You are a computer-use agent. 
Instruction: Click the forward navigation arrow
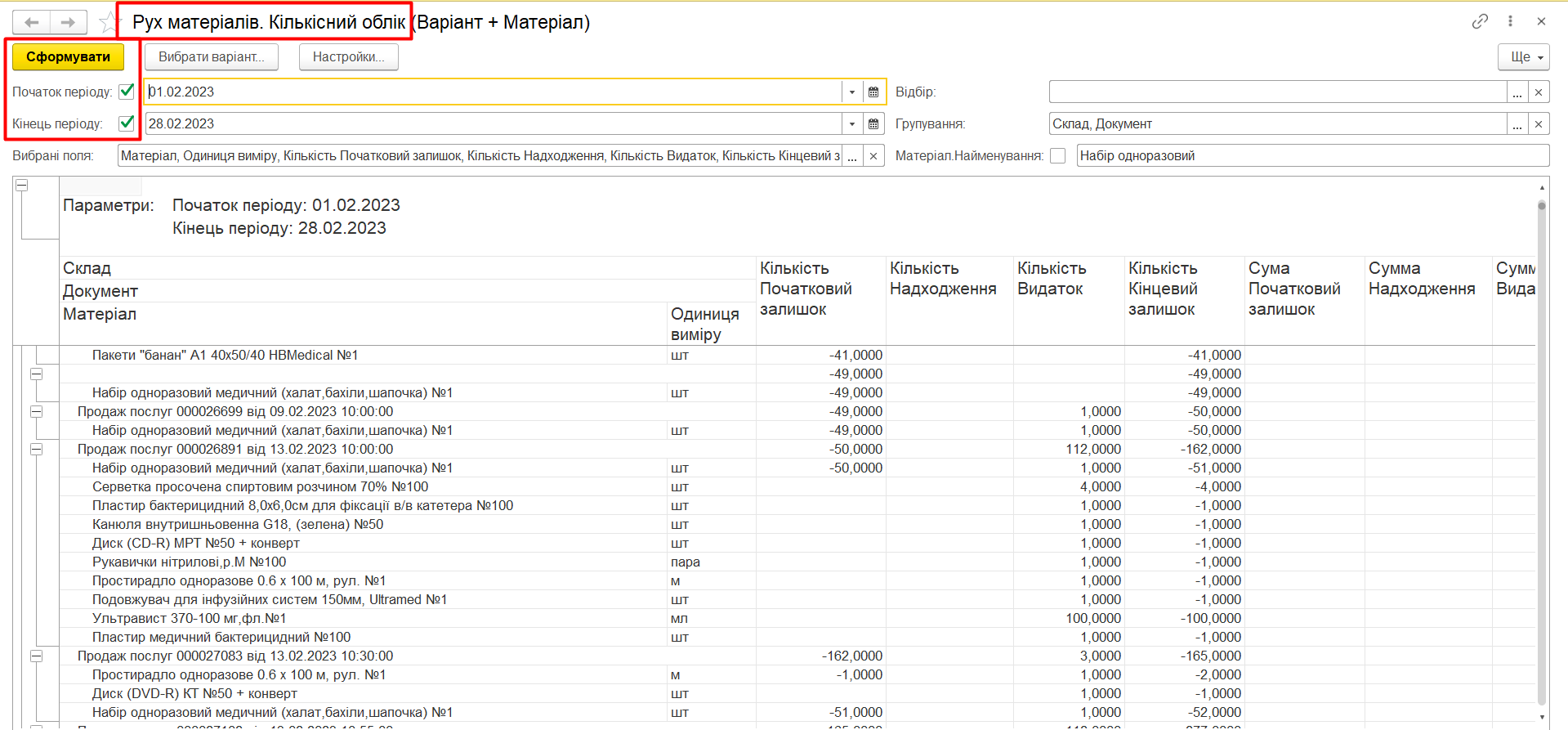(69, 22)
